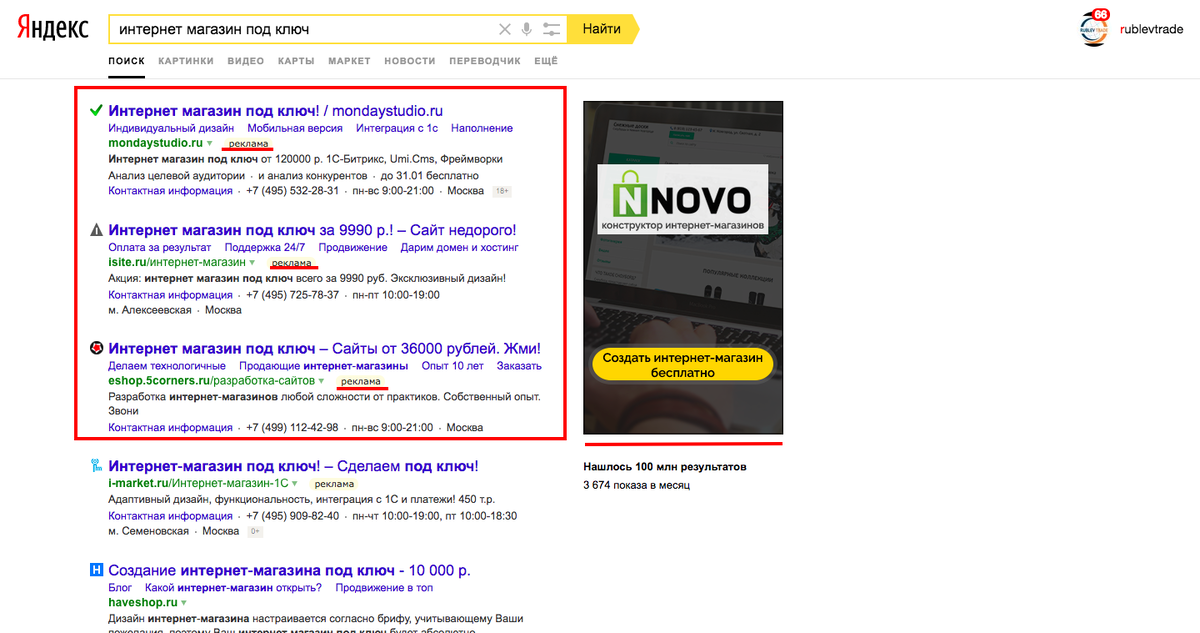
Task: Click green checkmark favicon of mondaystudio.ru
Action: point(96,110)
